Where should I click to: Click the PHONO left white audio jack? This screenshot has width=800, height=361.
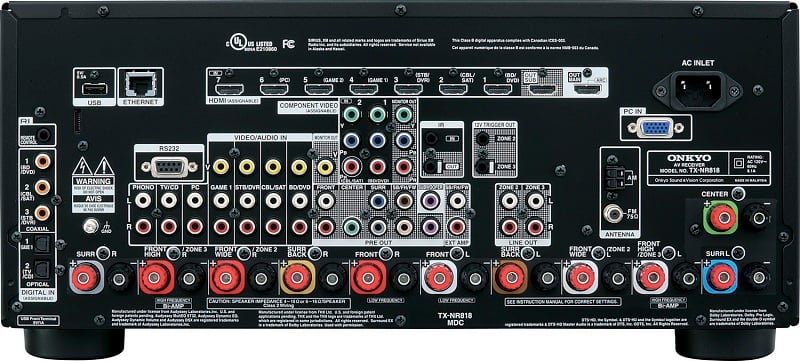click(x=143, y=200)
